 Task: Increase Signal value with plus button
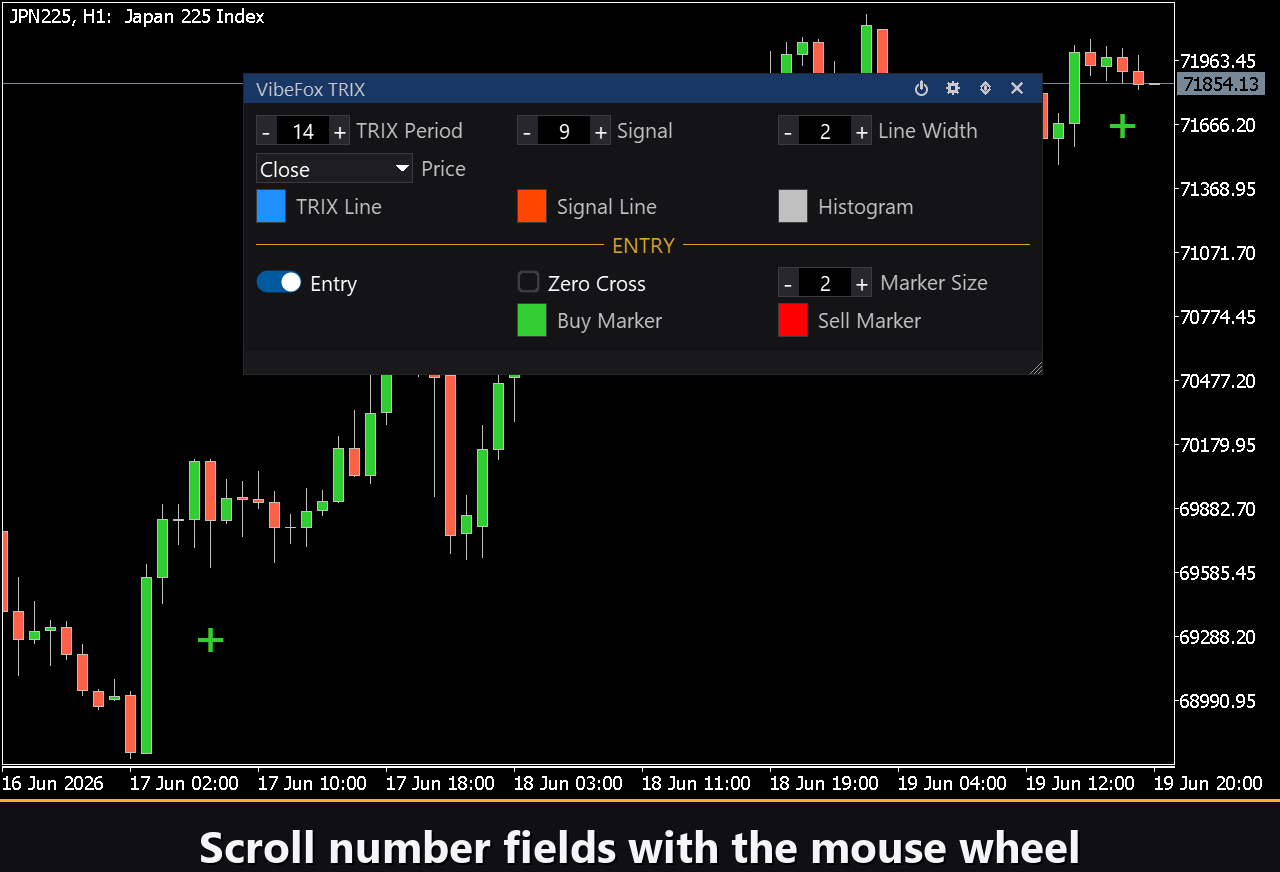(x=600, y=131)
